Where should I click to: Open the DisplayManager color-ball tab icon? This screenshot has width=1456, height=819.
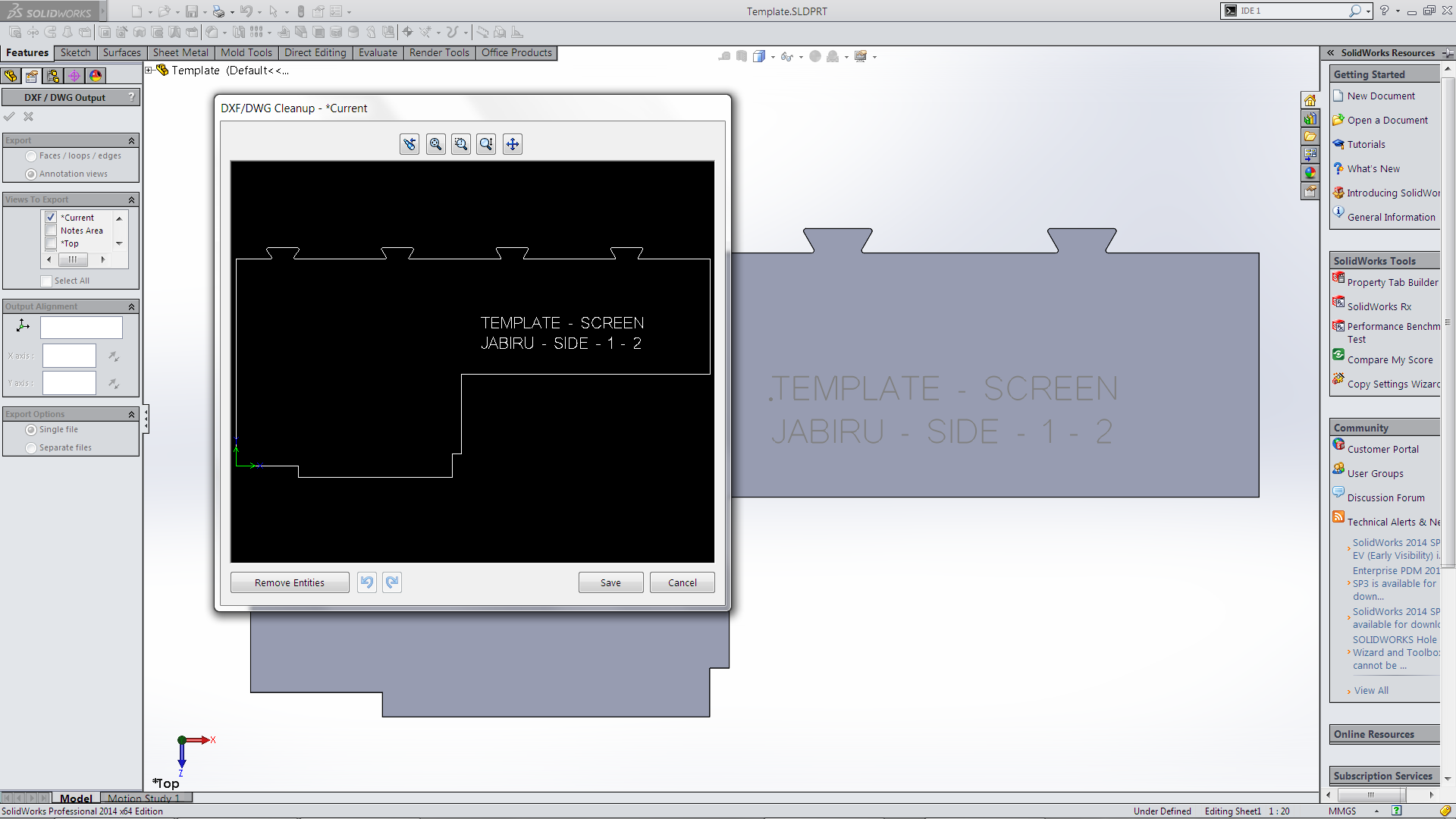[x=96, y=76]
